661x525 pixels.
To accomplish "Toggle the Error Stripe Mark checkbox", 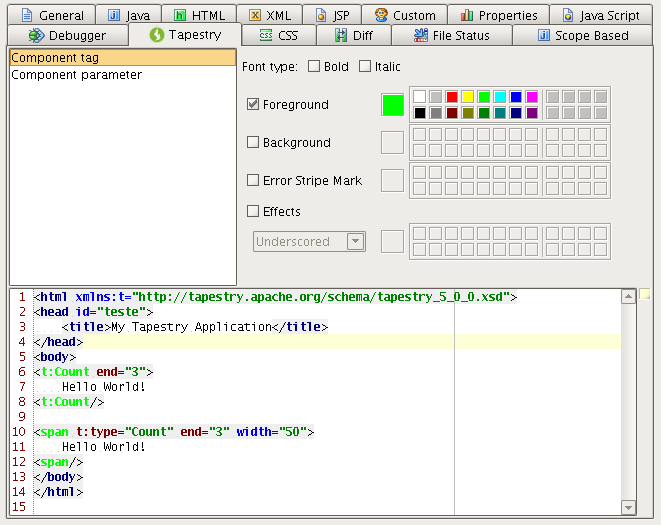I will [253, 180].
